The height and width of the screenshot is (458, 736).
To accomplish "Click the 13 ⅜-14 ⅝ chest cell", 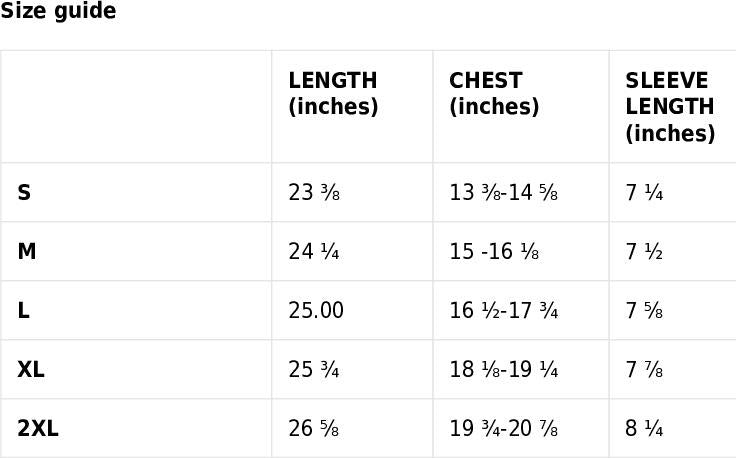I will pos(503,193).
